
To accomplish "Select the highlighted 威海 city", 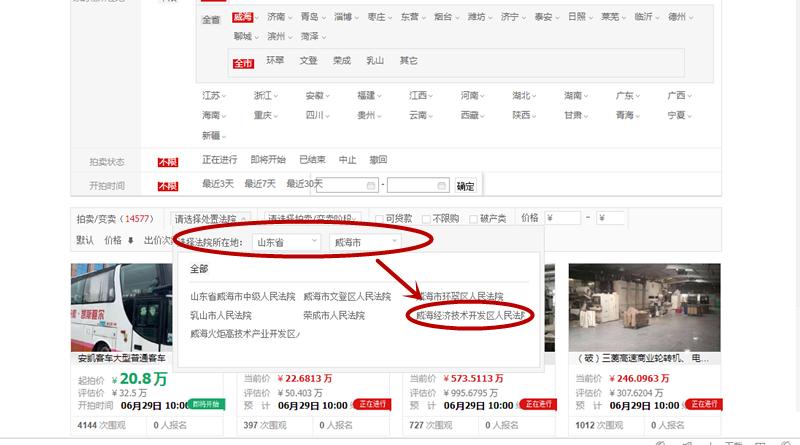I will point(242,17).
